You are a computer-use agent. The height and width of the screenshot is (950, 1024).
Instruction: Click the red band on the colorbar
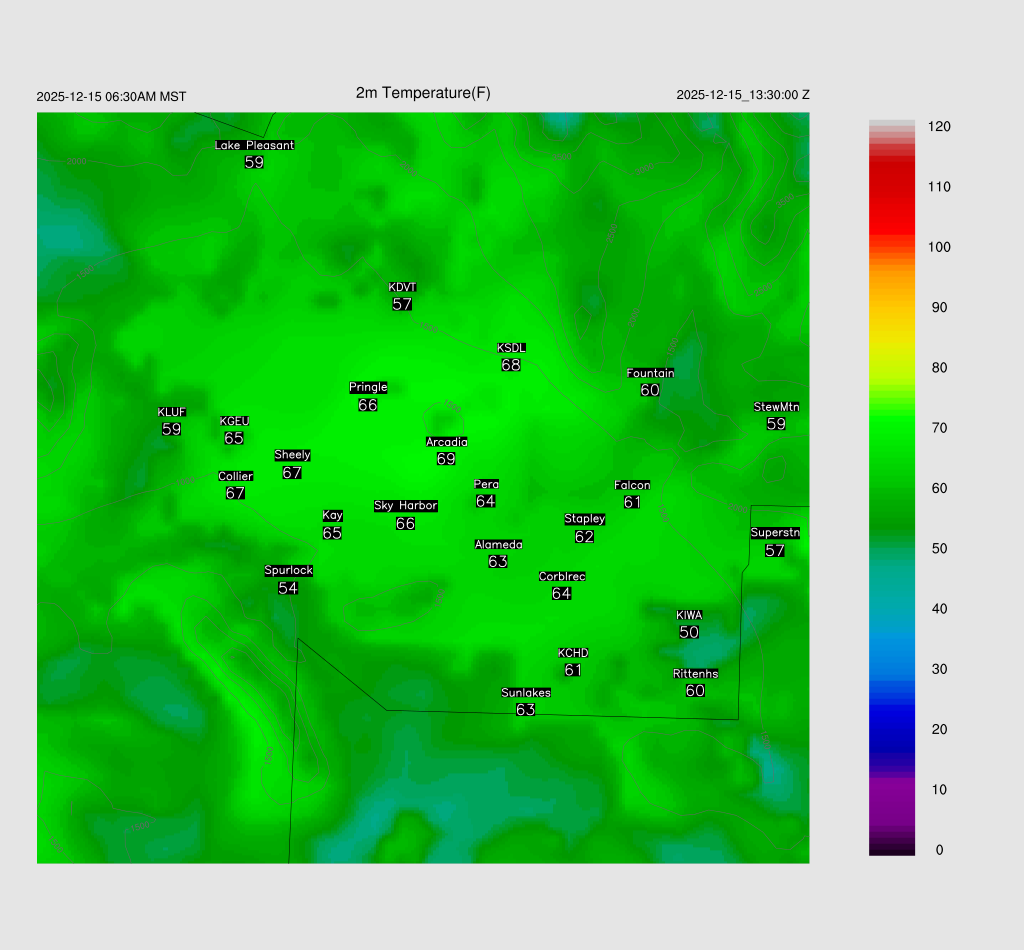click(892, 200)
